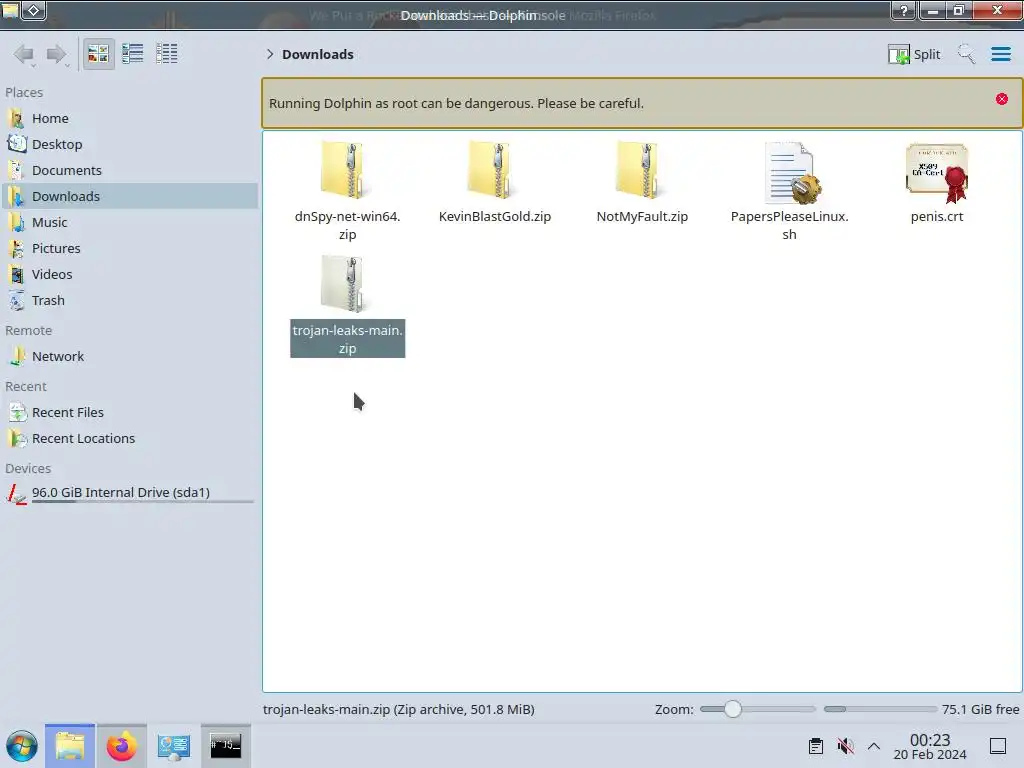Open the Konsole terminal taskbar icon
The height and width of the screenshot is (768, 1024).
pyautogui.click(x=225, y=746)
